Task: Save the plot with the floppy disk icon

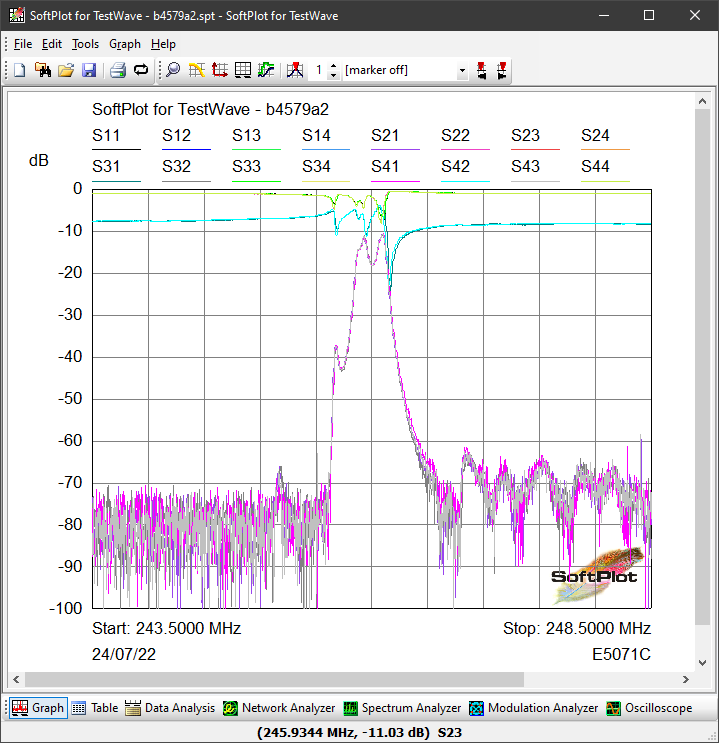Action: pyautogui.click(x=88, y=70)
